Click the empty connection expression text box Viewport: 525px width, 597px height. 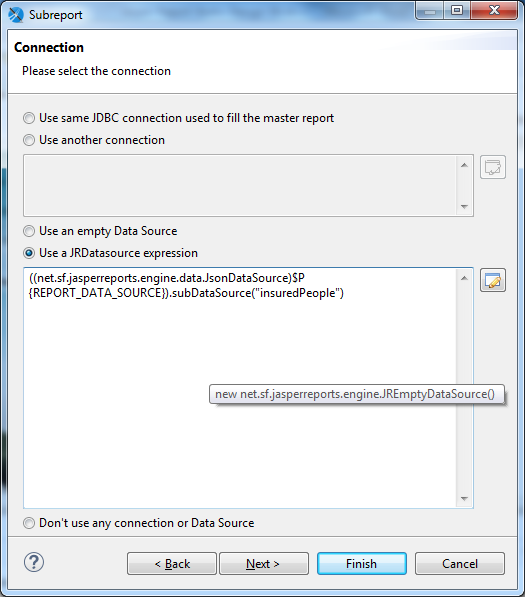click(240, 185)
